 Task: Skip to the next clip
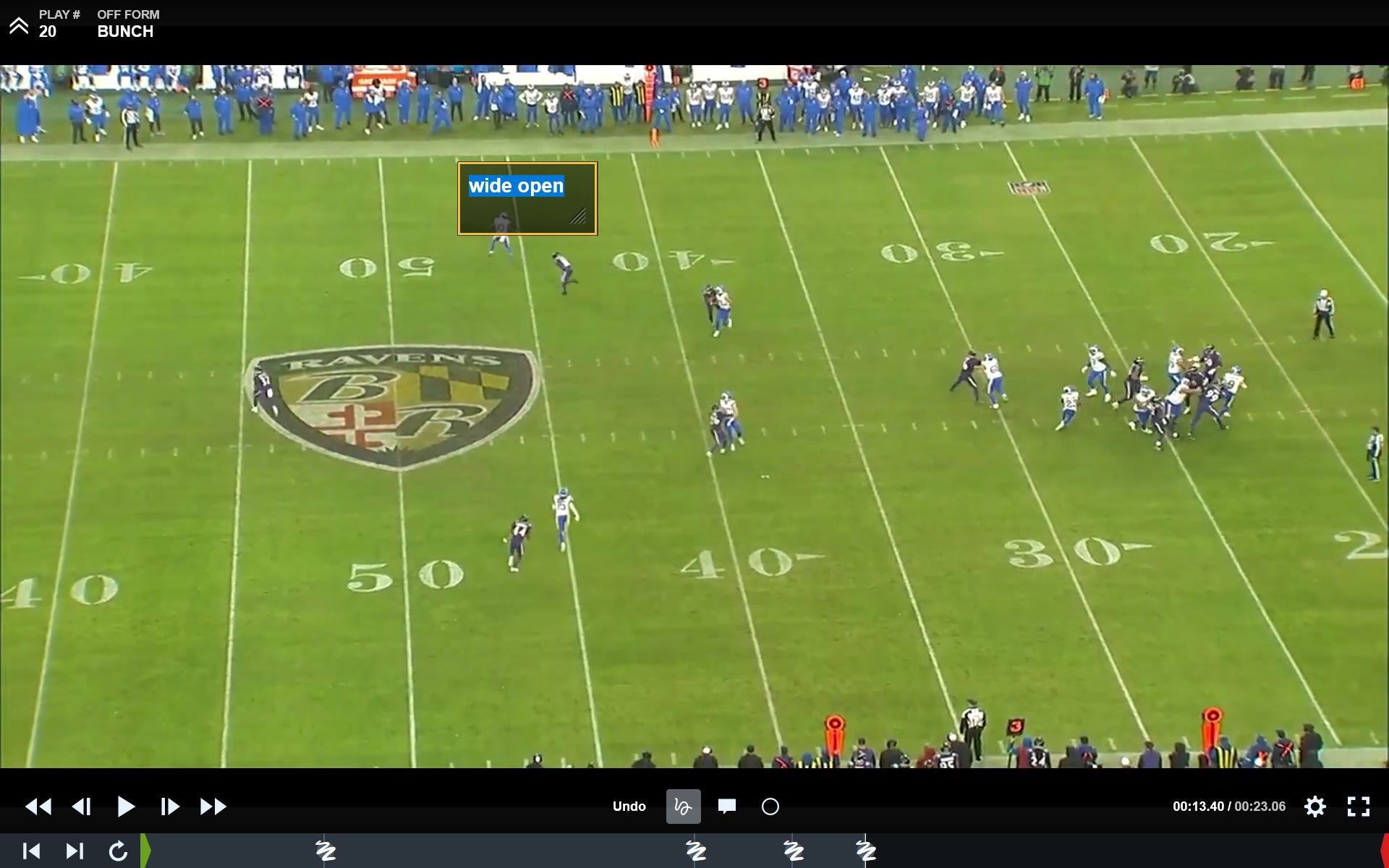[x=75, y=851]
